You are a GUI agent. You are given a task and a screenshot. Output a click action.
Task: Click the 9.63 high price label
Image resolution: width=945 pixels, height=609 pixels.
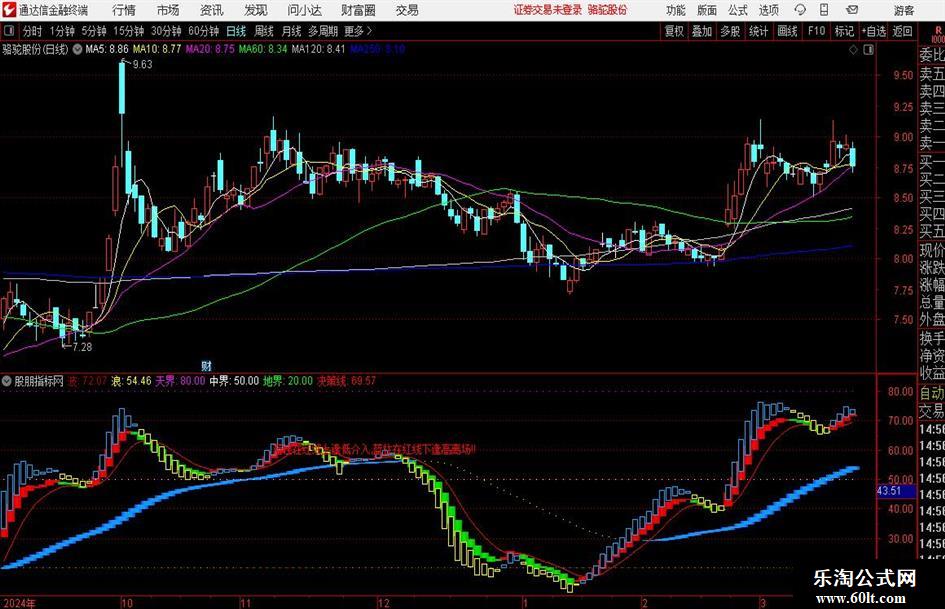[143, 64]
